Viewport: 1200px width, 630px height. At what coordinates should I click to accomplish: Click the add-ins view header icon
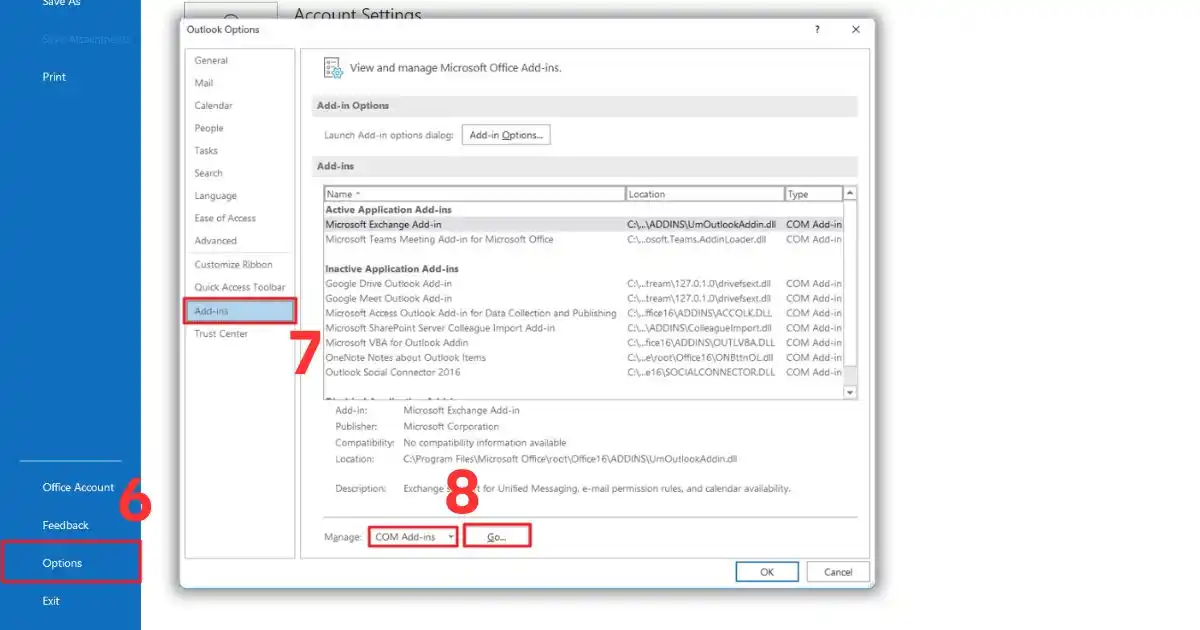333,68
